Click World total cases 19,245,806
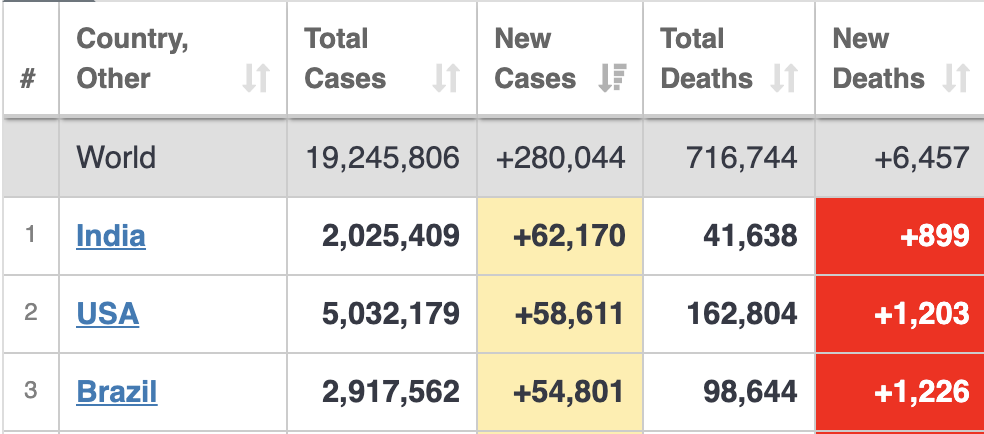The image size is (984, 434). 382,157
